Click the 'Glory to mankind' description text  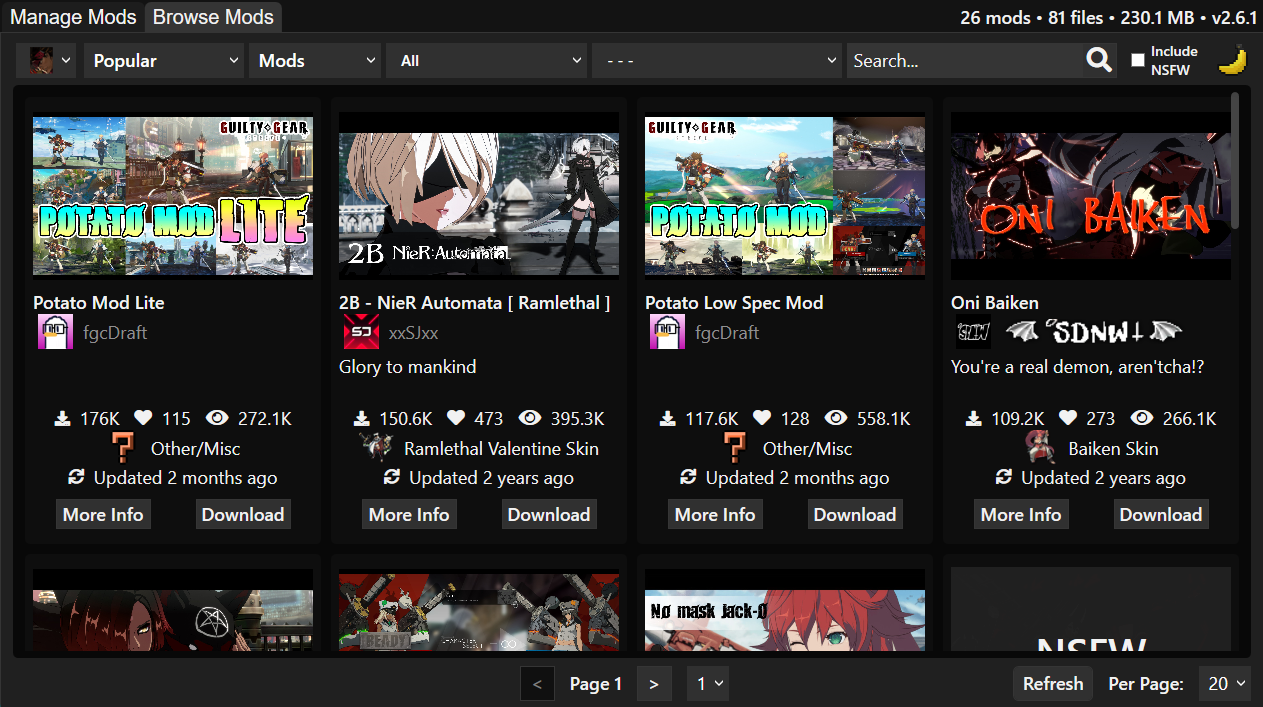(408, 367)
